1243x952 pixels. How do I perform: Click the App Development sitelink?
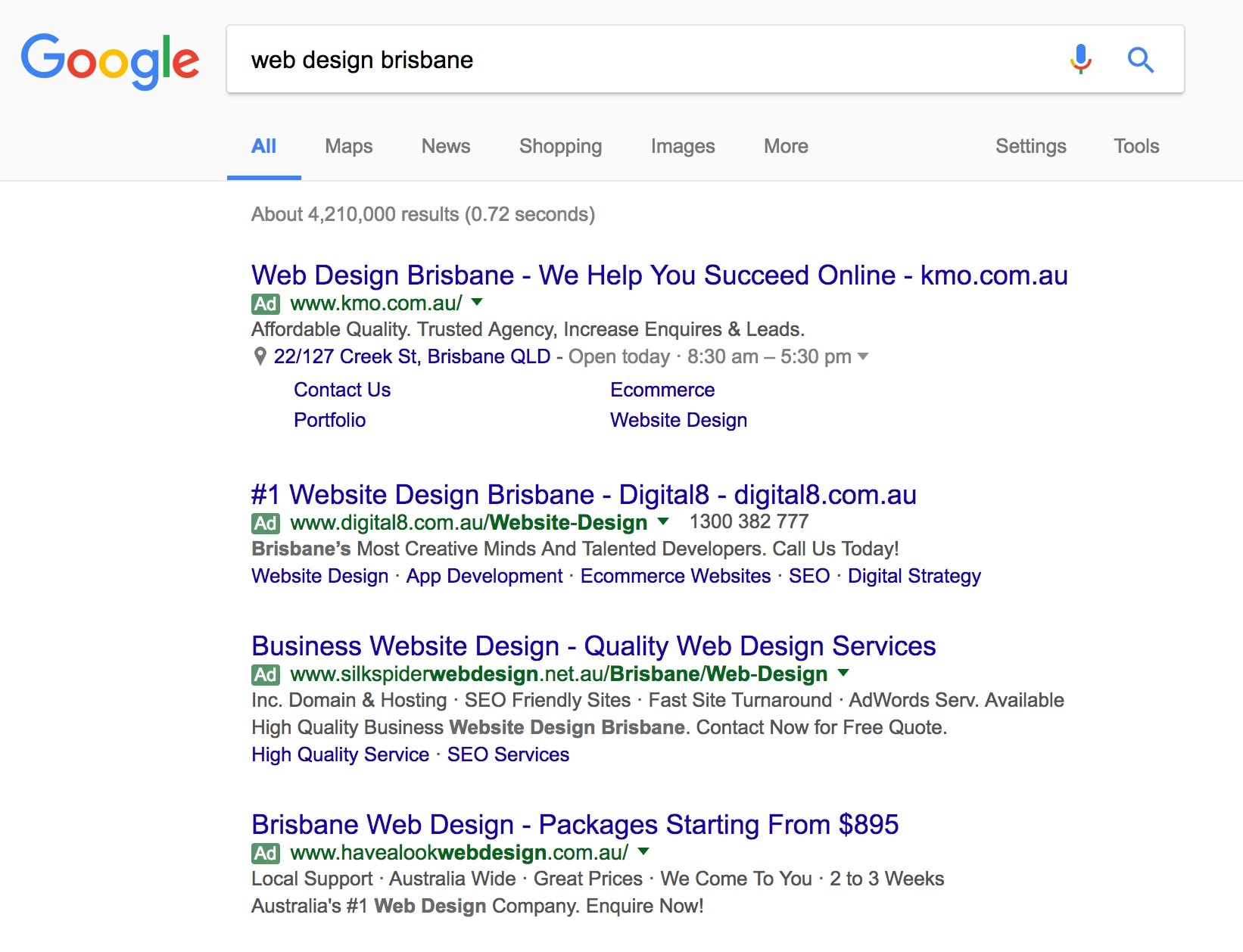click(x=484, y=576)
